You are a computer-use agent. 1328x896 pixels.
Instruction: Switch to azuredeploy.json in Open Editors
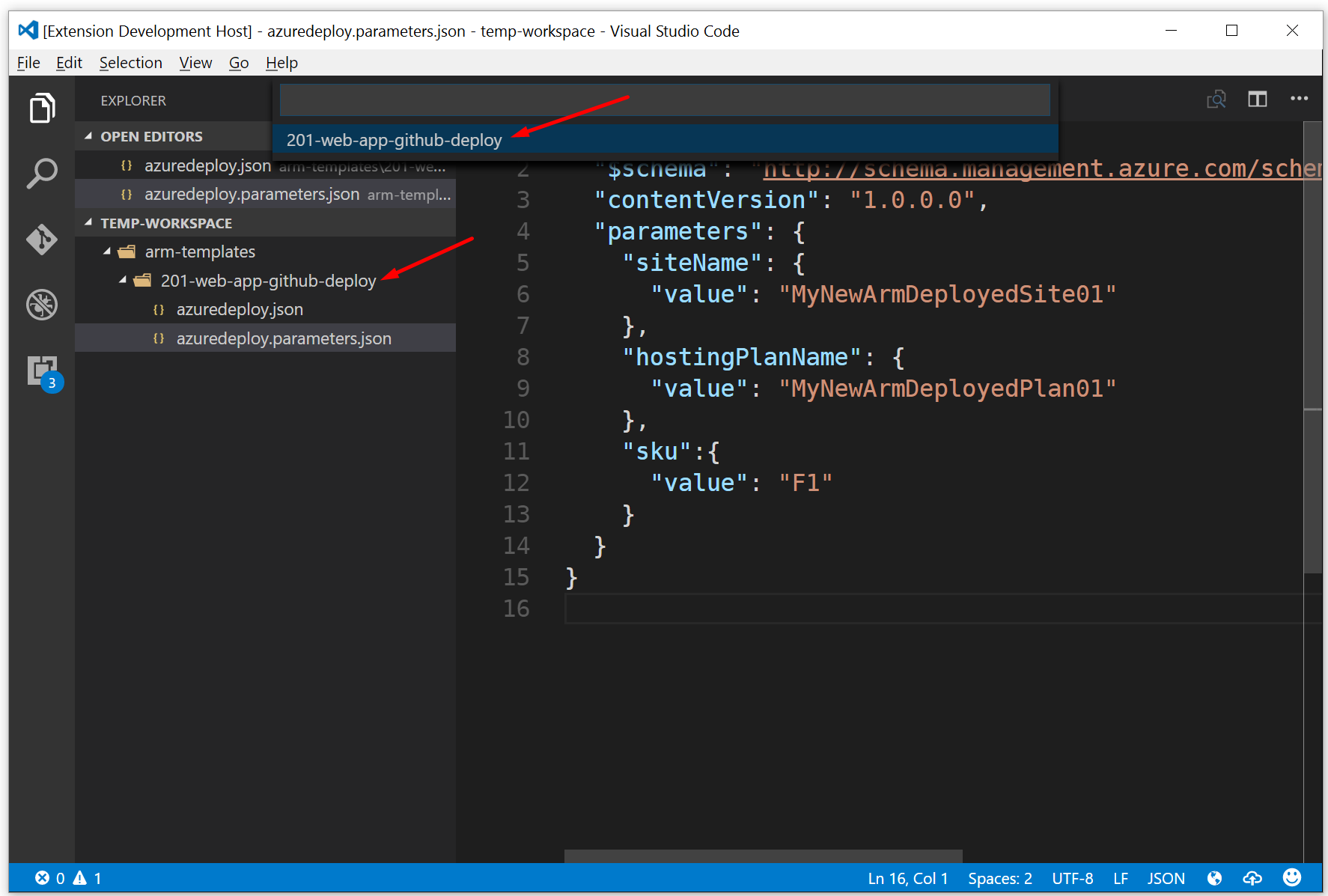[x=207, y=165]
